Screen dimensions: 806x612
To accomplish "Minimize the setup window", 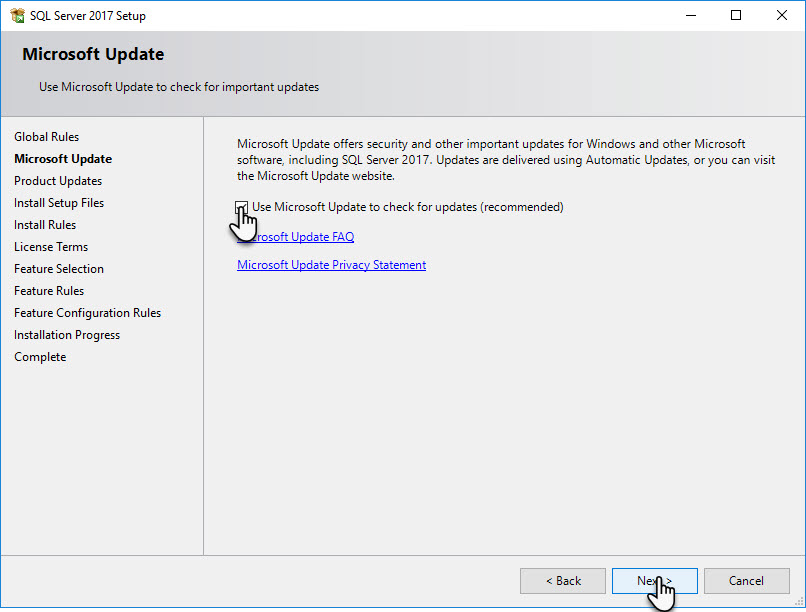I will click(691, 15).
